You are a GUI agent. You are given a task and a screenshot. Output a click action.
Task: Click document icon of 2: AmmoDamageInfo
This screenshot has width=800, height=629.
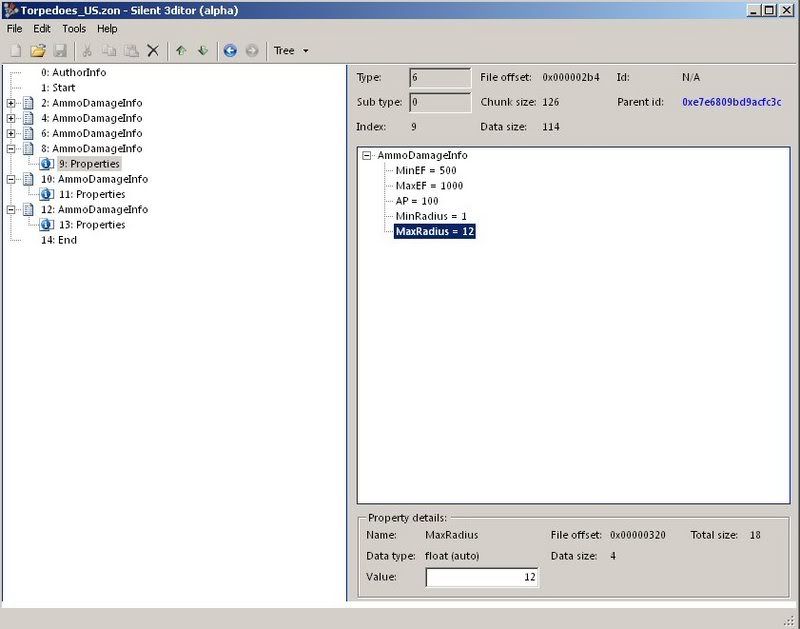(x=29, y=103)
